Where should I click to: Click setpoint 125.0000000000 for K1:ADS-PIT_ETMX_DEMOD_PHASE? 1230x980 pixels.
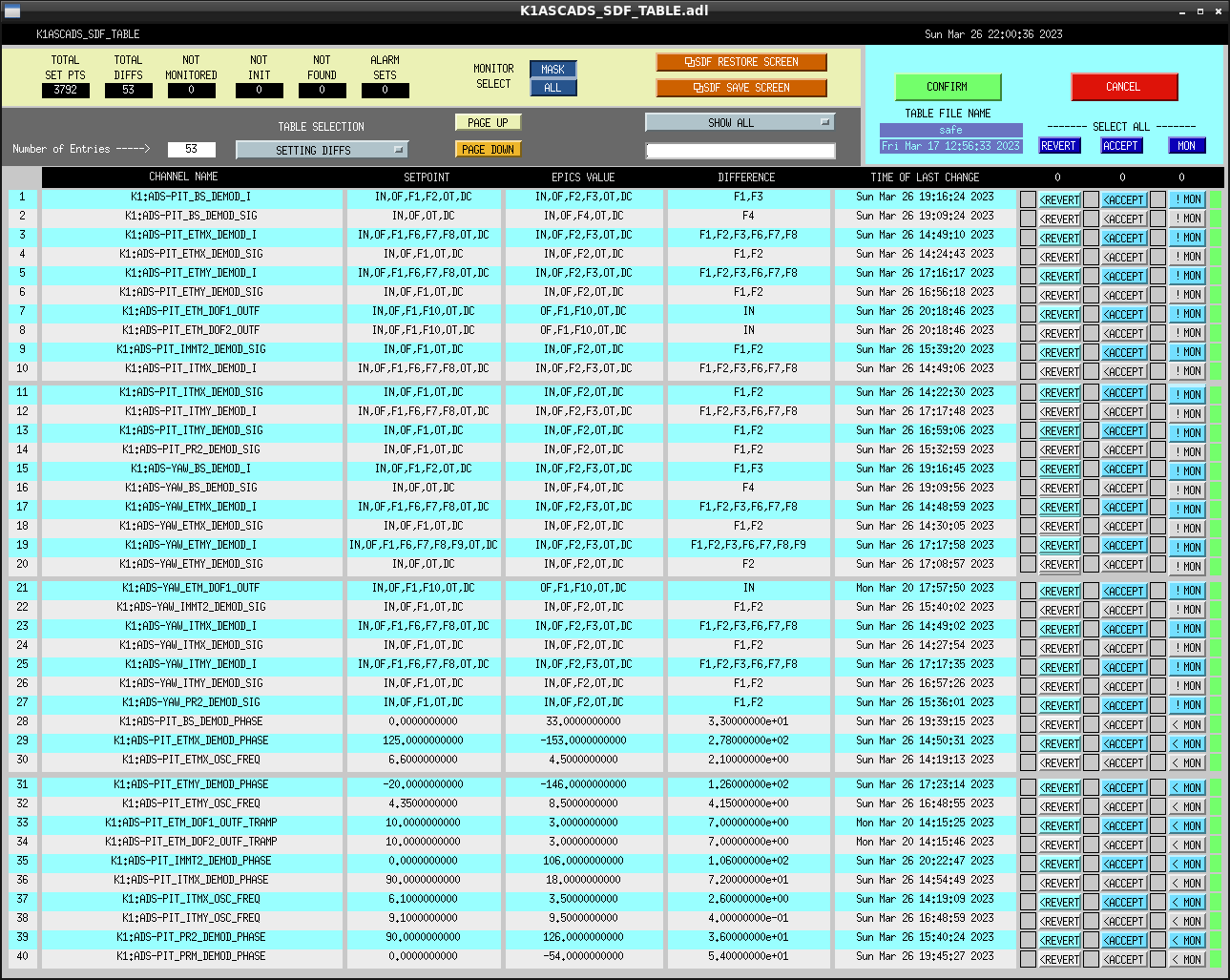tap(424, 740)
